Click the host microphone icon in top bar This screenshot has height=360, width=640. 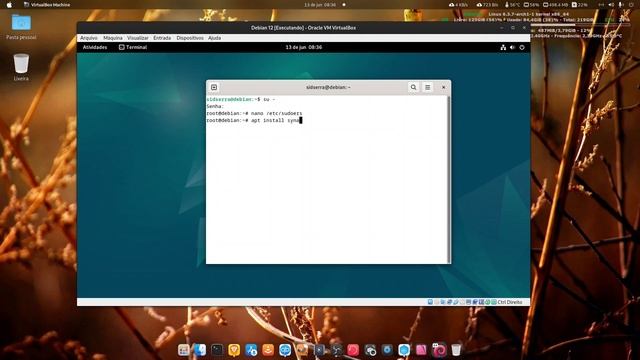(x=620, y=5)
